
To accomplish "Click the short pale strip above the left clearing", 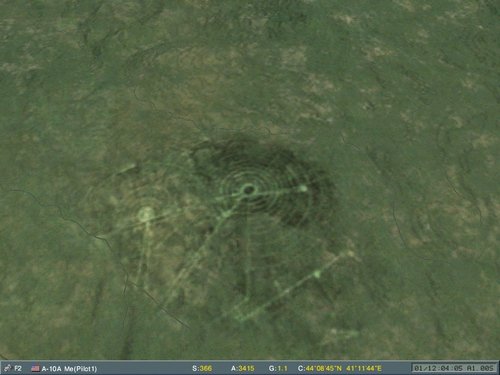I will point(127,168).
